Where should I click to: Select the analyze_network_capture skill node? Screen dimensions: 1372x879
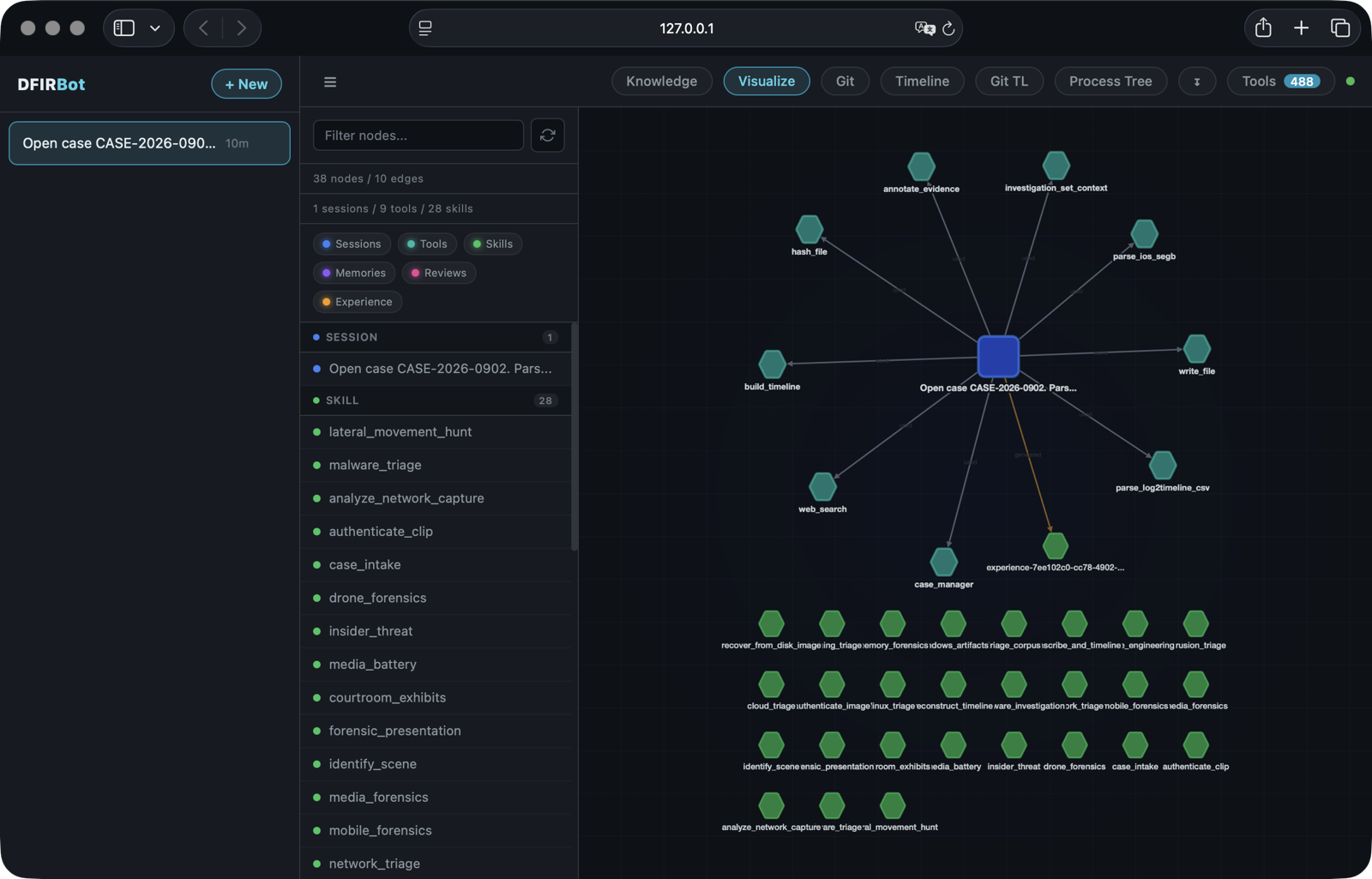pos(771,806)
